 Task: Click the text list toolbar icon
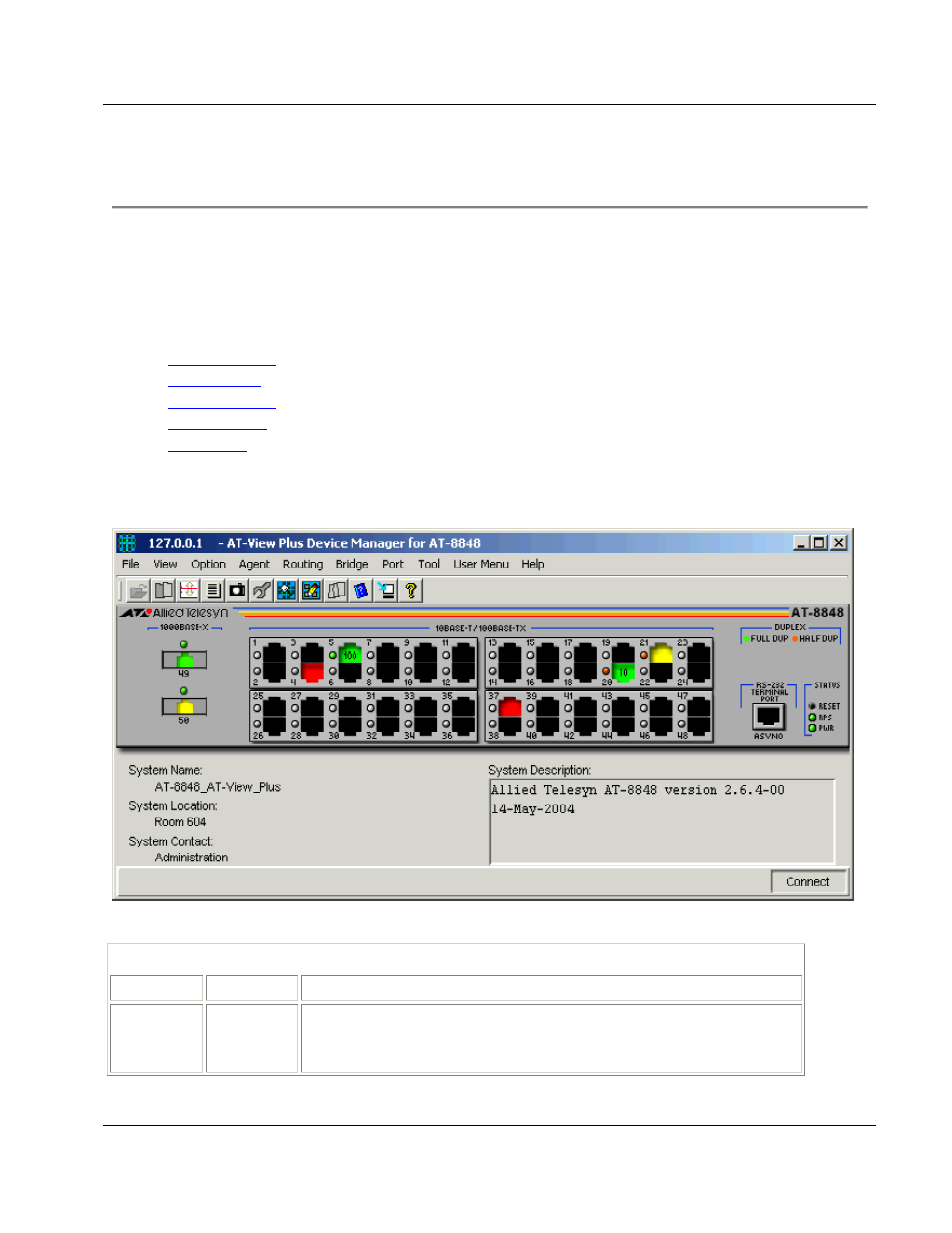[x=213, y=590]
